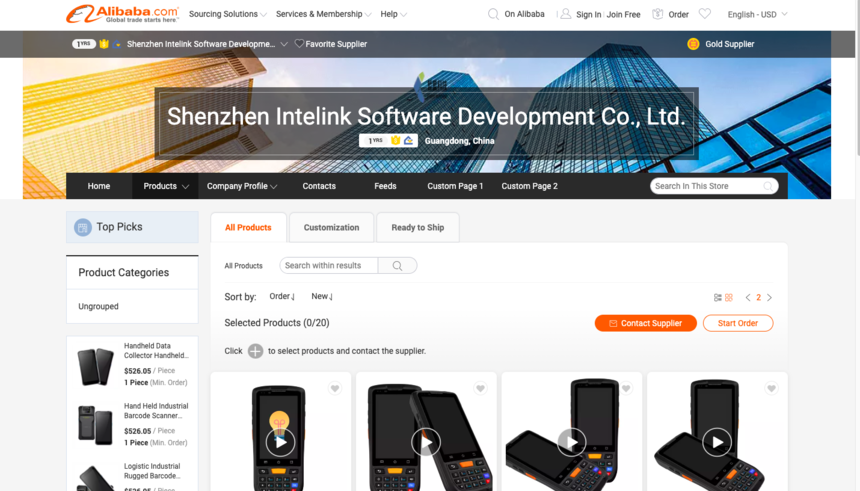Click the user profile icon near Sign In
The image size is (860, 491).
[x=565, y=14]
